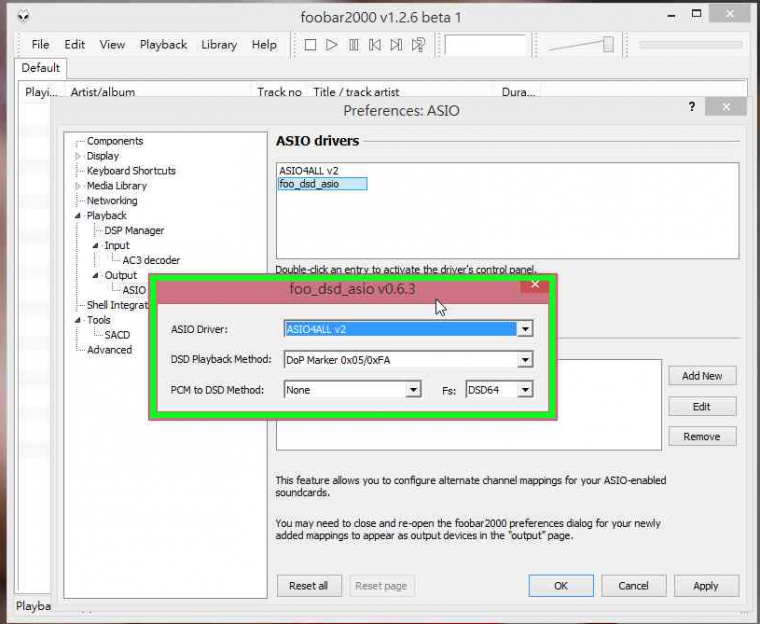Viewport: 760px width, 624px height.
Task: Collapse the Playback tree node
Action: pyautogui.click(x=78, y=216)
